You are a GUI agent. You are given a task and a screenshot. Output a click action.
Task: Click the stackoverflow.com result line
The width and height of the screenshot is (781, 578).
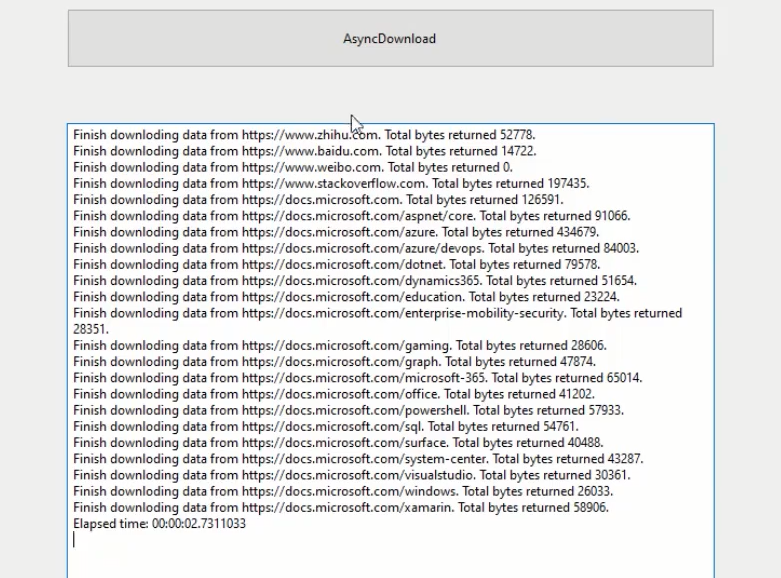point(331,183)
